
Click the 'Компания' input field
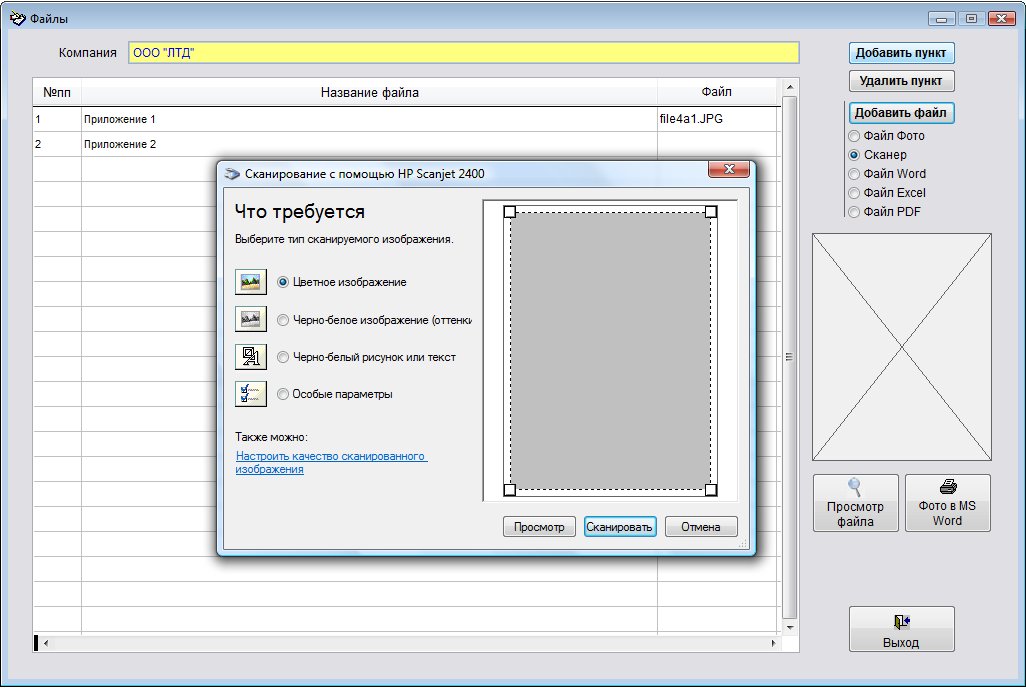pyautogui.click(x=463, y=53)
